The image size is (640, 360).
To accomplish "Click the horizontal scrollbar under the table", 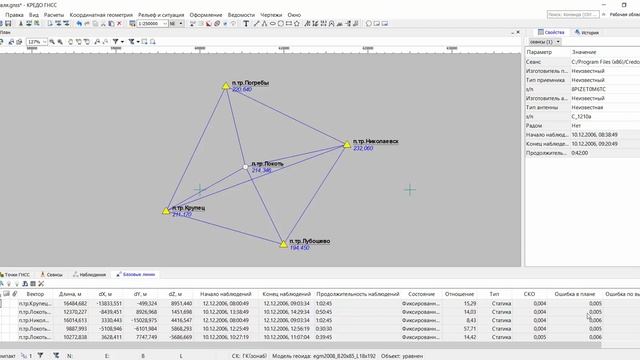I will 300,346.
